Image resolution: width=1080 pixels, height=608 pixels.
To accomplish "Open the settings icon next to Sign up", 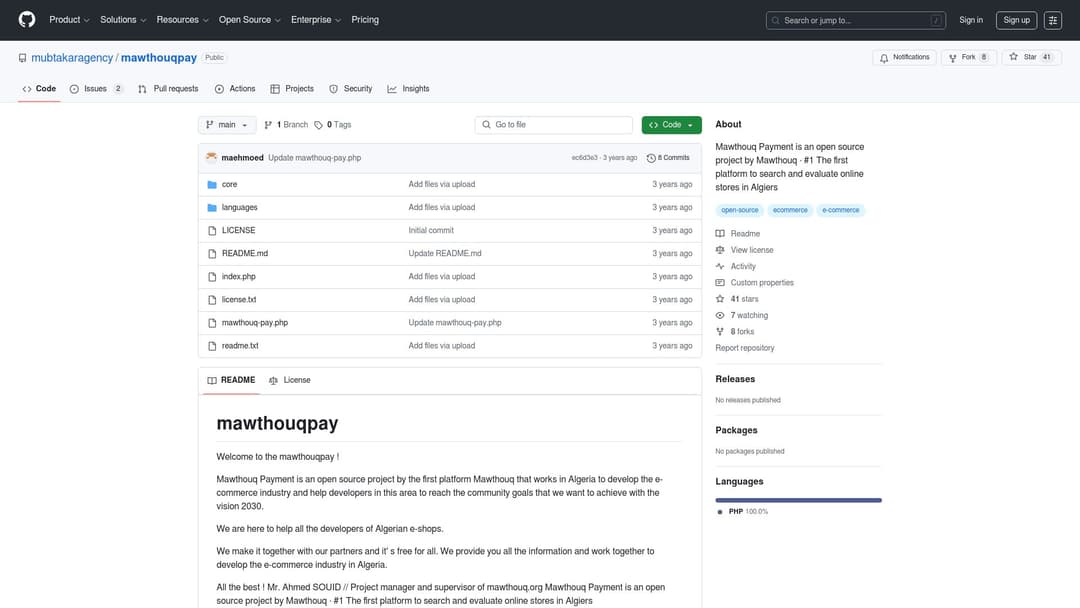I will pos(1052,20).
